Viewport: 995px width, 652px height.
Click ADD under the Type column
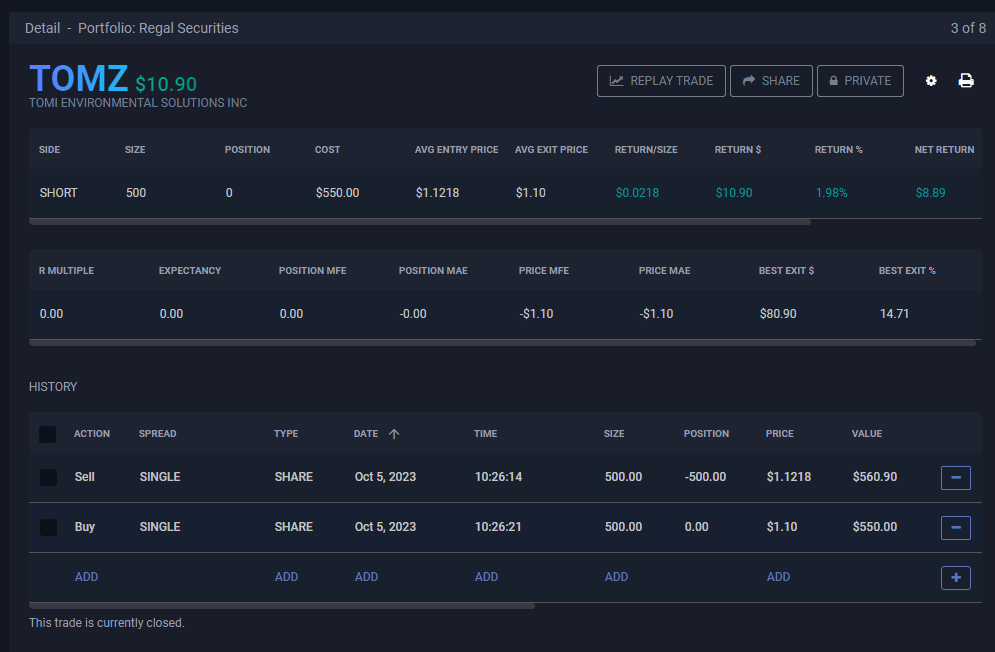pos(286,577)
